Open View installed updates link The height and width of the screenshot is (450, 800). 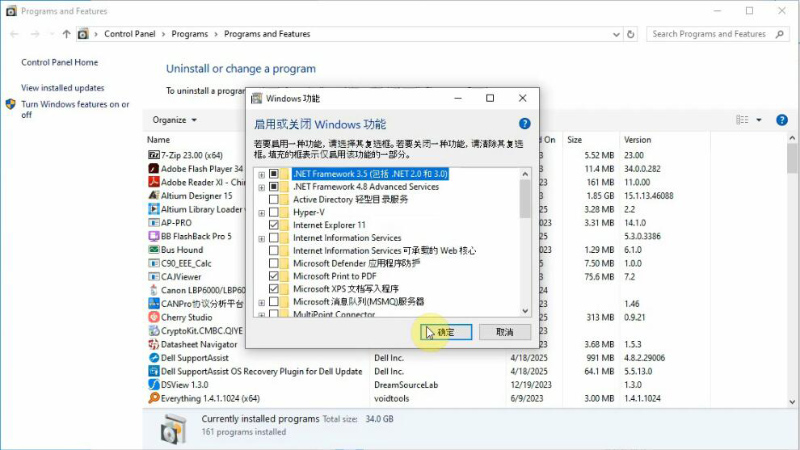pyautogui.click(x=63, y=88)
